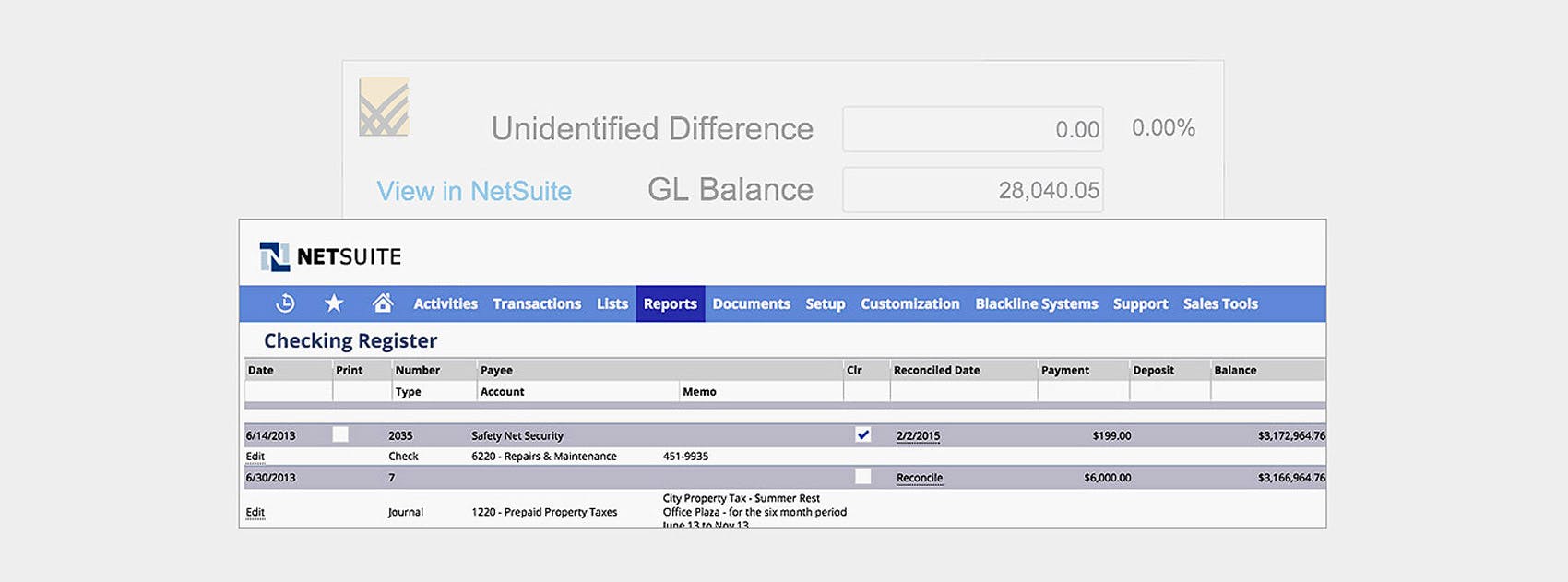Click the $6,000.00 payment amount
The width and height of the screenshot is (1568, 582).
[1108, 478]
